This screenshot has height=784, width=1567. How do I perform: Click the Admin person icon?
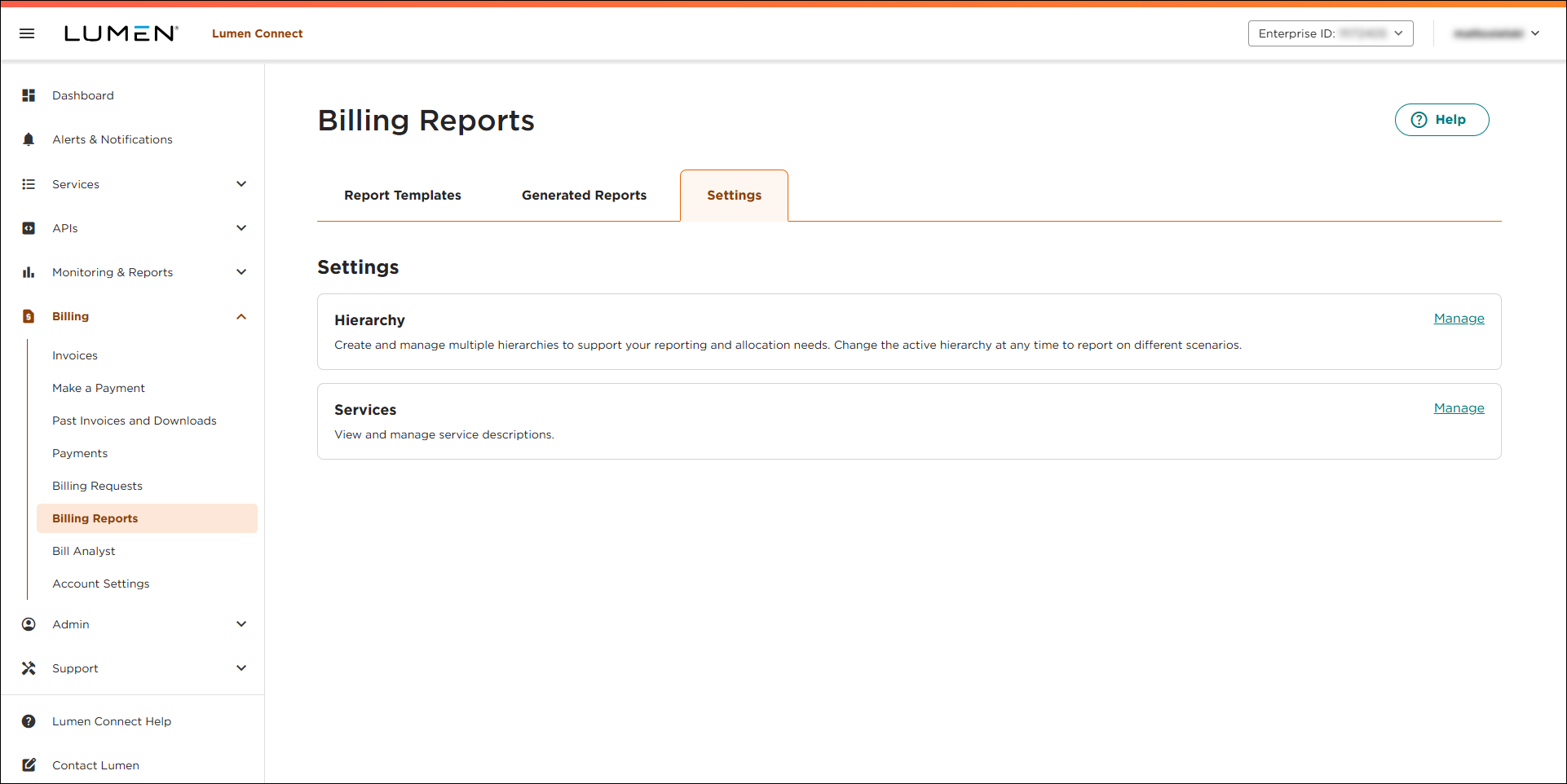click(29, 624)
